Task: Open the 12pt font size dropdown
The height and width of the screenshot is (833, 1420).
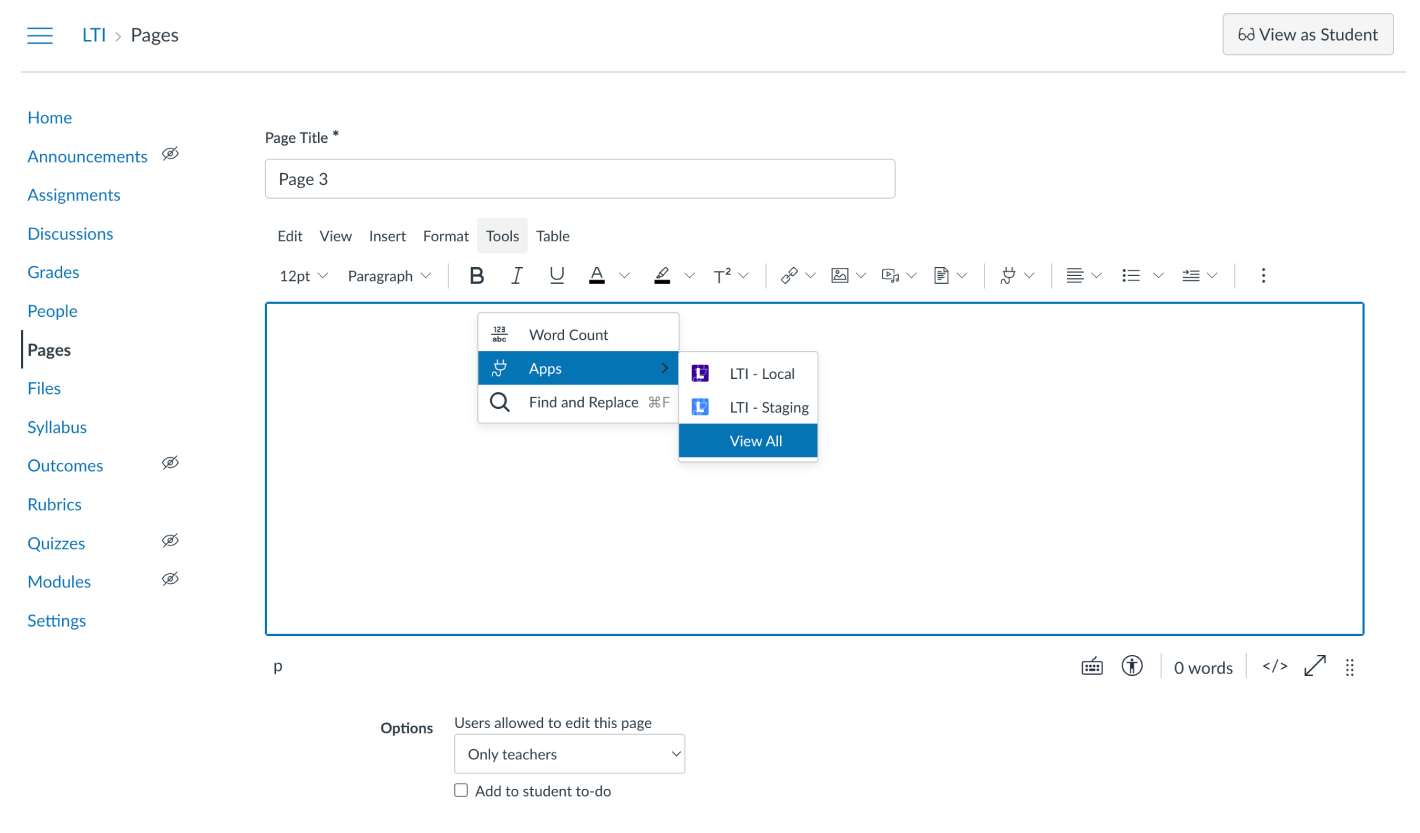Action: click(303, 276)
